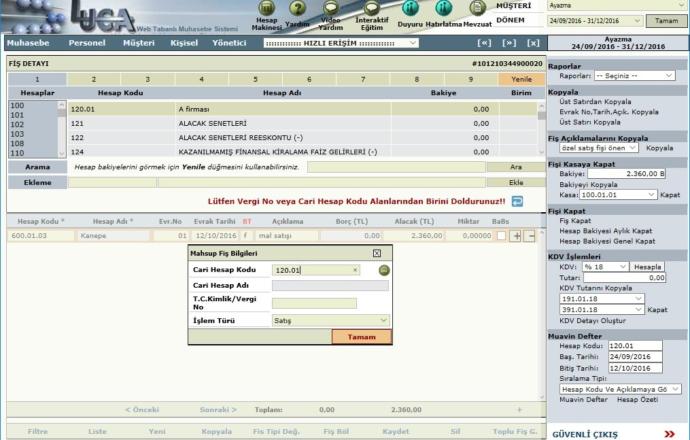Click the Ekle add button

tap(516, 183)
